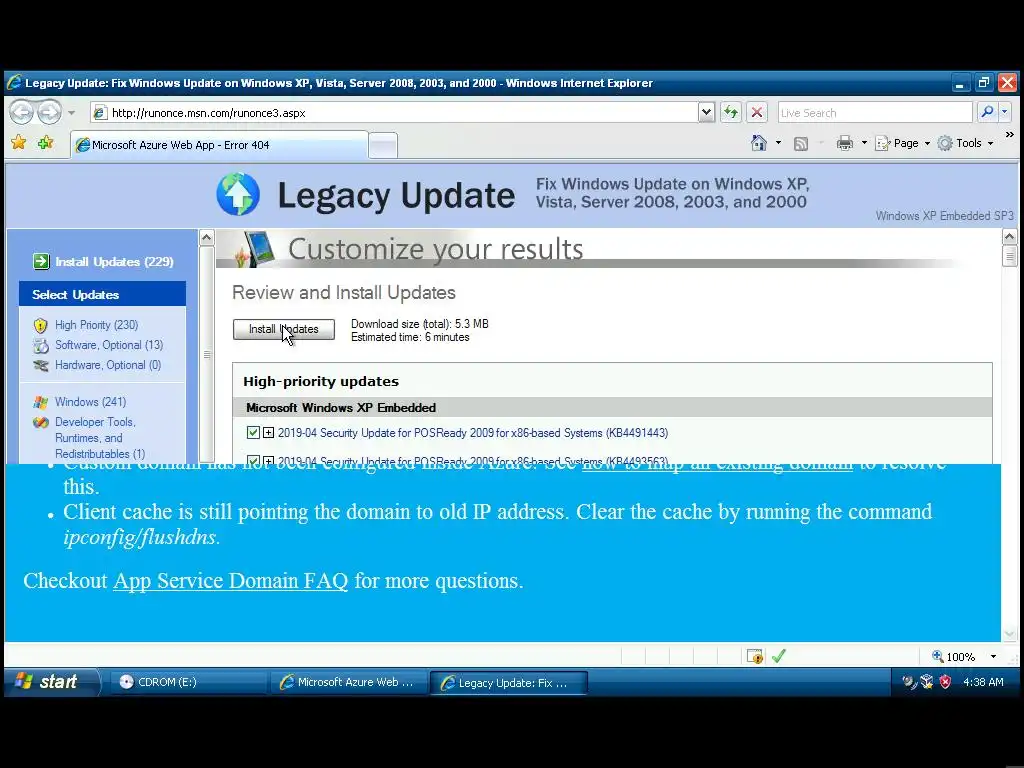Click the main page scrollbar down arrow
Image resolution: width=1024 pixels, height=768 pixels.
[x=1010, y=633]
